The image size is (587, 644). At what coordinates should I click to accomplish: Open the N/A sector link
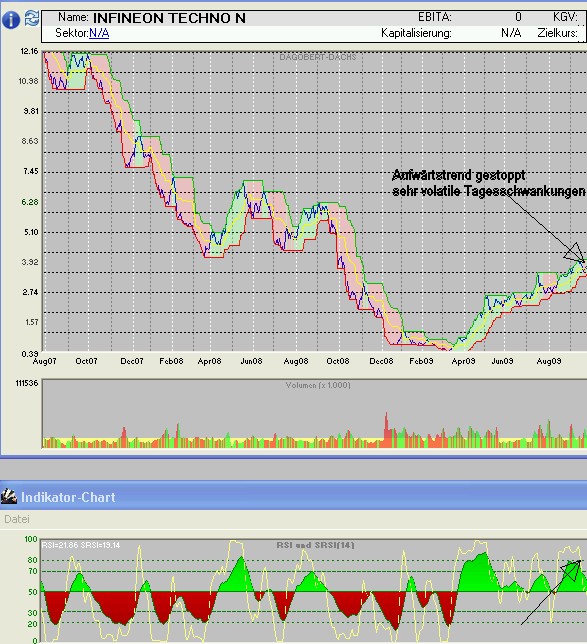99,33
